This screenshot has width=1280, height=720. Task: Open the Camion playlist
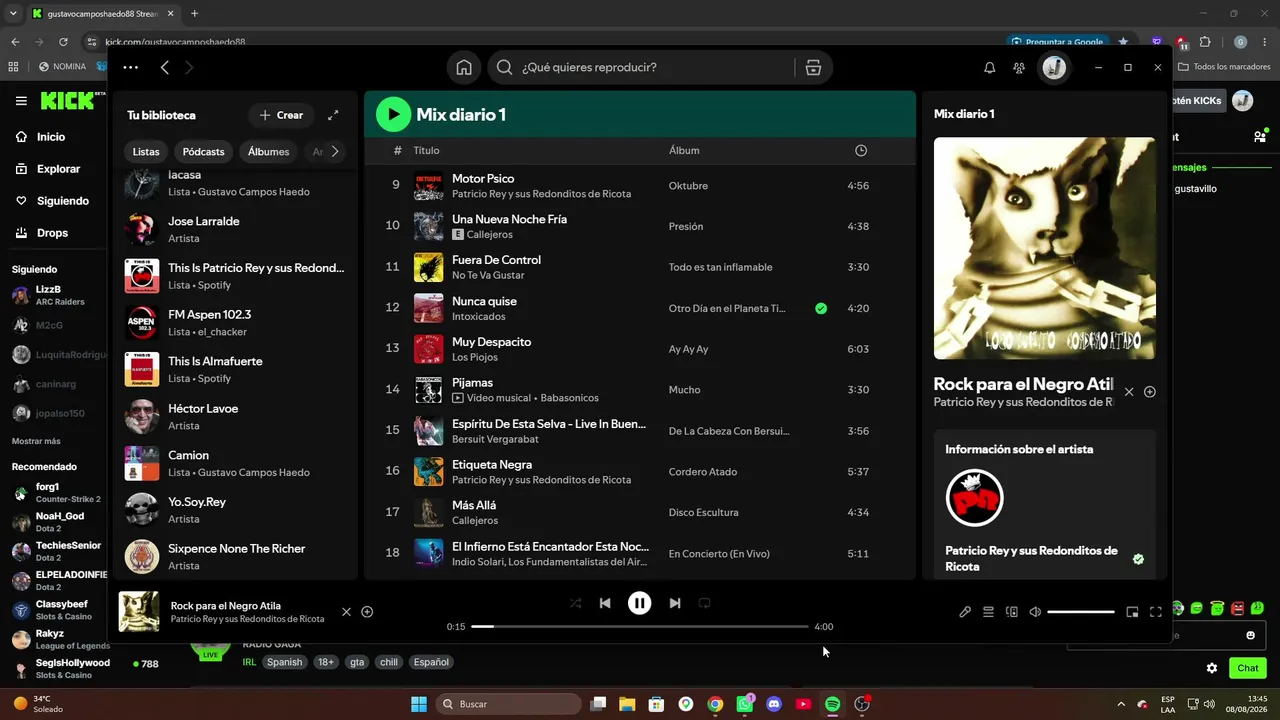[235, 463]
